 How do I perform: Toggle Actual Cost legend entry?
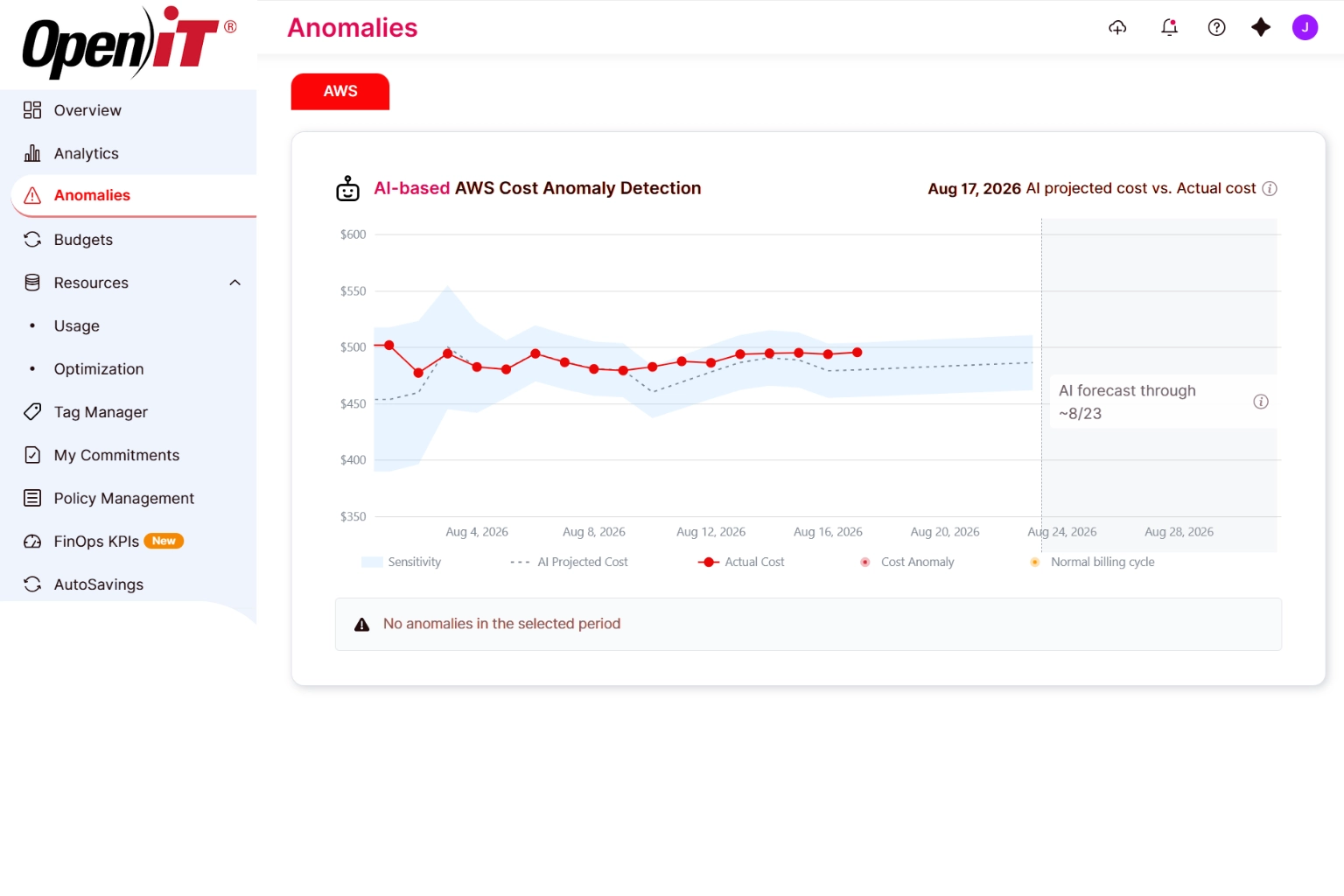741,562
